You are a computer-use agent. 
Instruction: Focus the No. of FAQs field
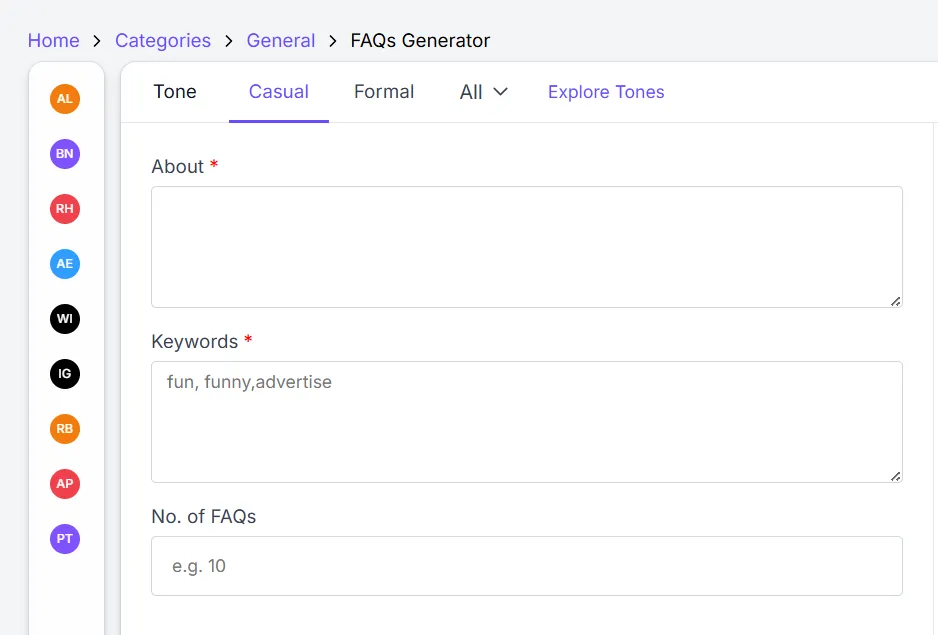(526, 566)
